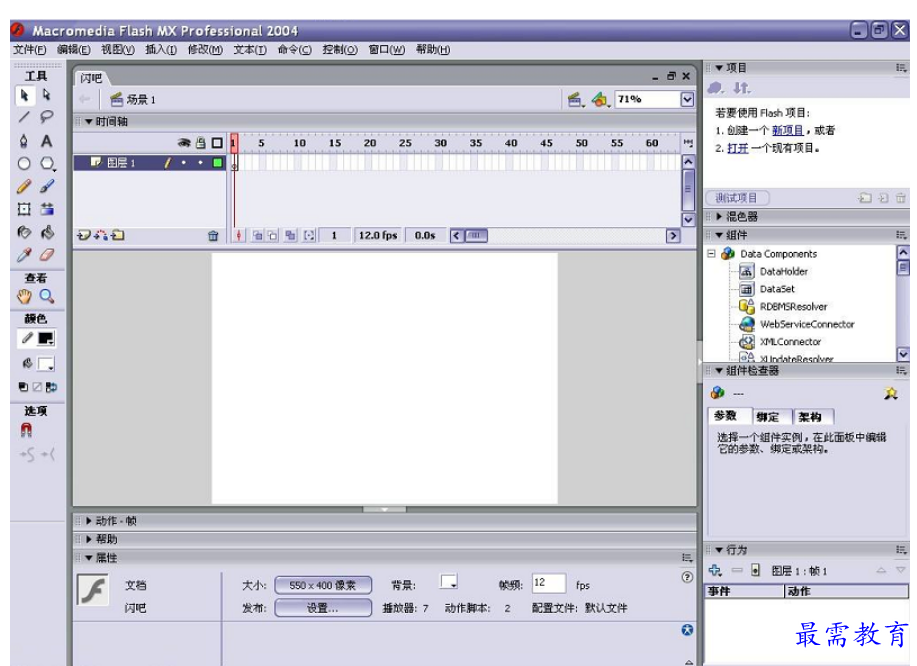This screenshot has width=917, height=666.
Task: Collapse the 属性 panel
Action: 89,558
